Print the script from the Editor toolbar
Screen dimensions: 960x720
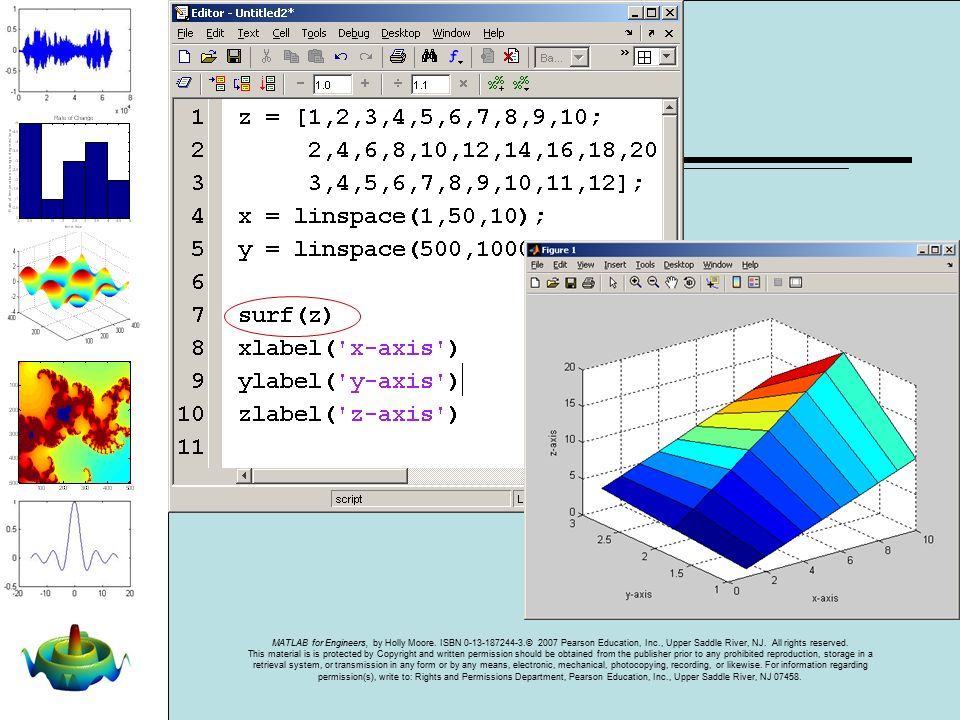click(x=398, y=57)
